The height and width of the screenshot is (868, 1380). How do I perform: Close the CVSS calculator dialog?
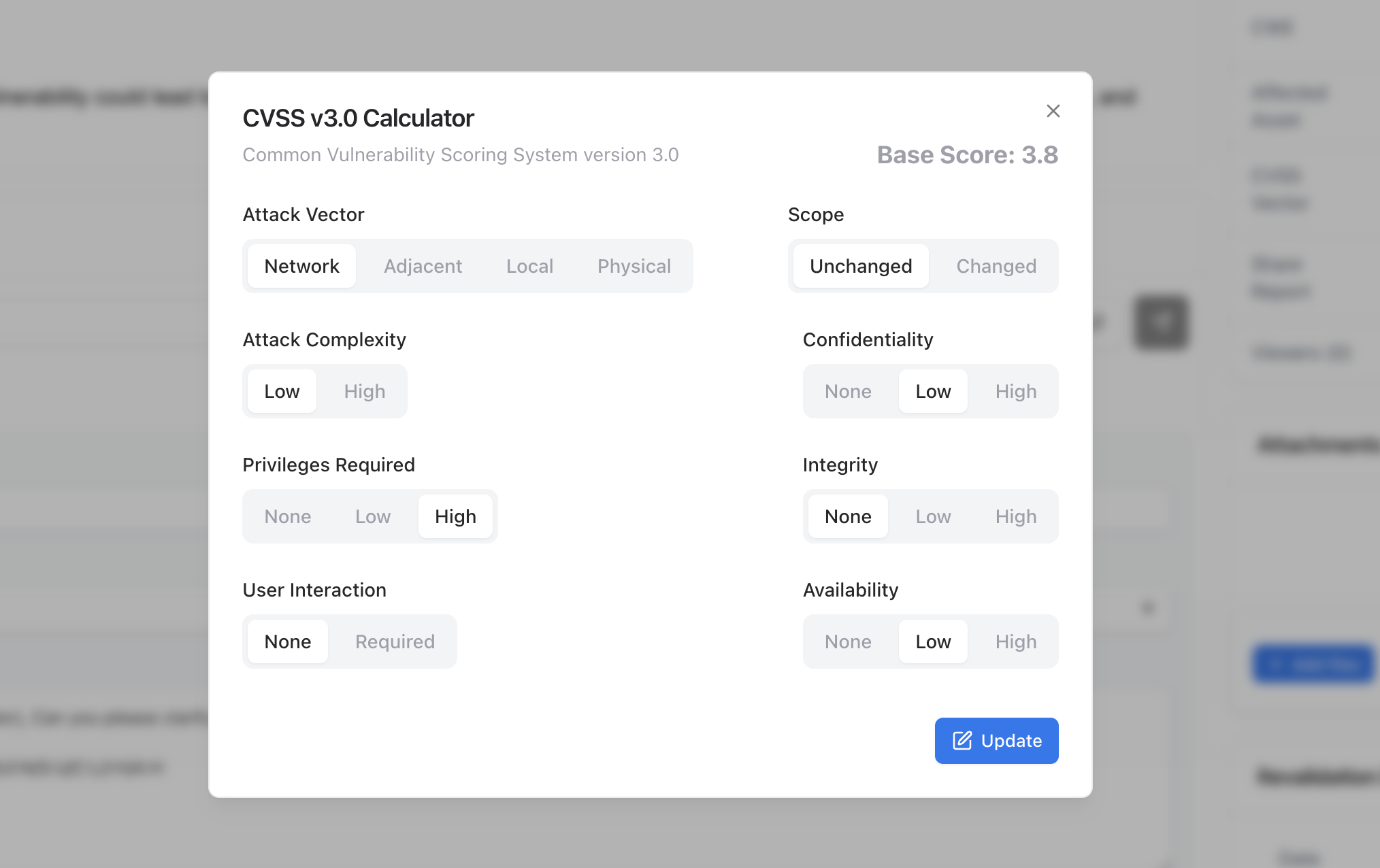coord(1053,111)
